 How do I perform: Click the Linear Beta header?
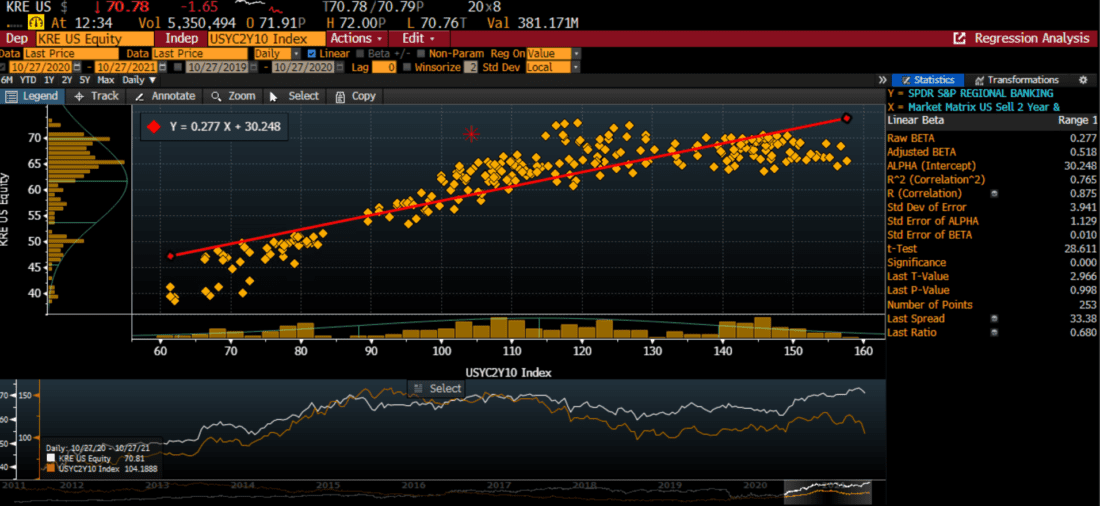[x=915, y=121]
